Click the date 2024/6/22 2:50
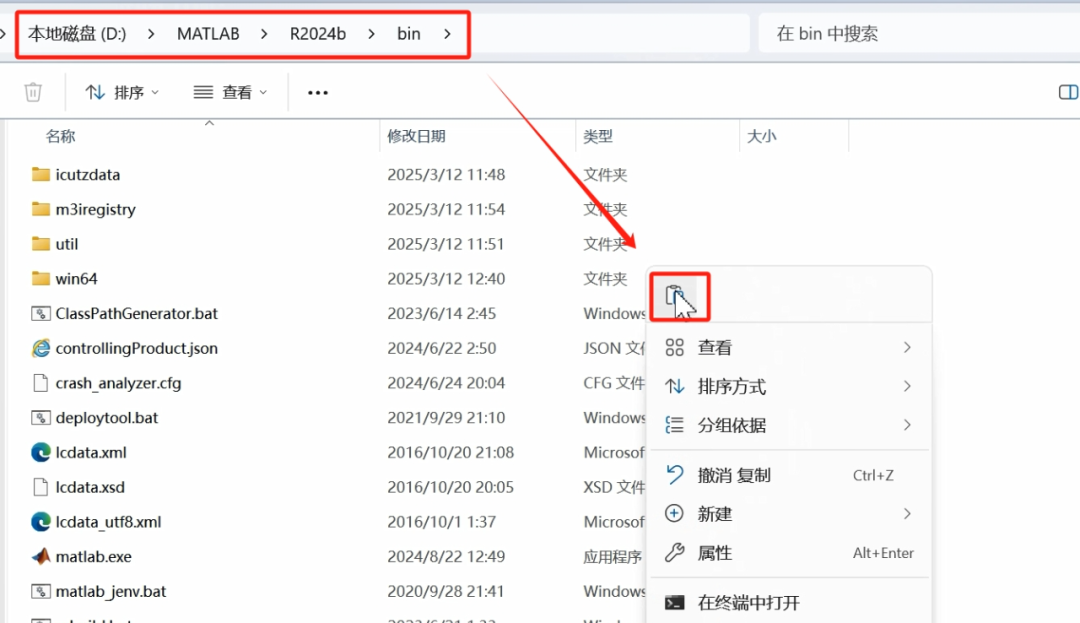 tap(442, 348)
